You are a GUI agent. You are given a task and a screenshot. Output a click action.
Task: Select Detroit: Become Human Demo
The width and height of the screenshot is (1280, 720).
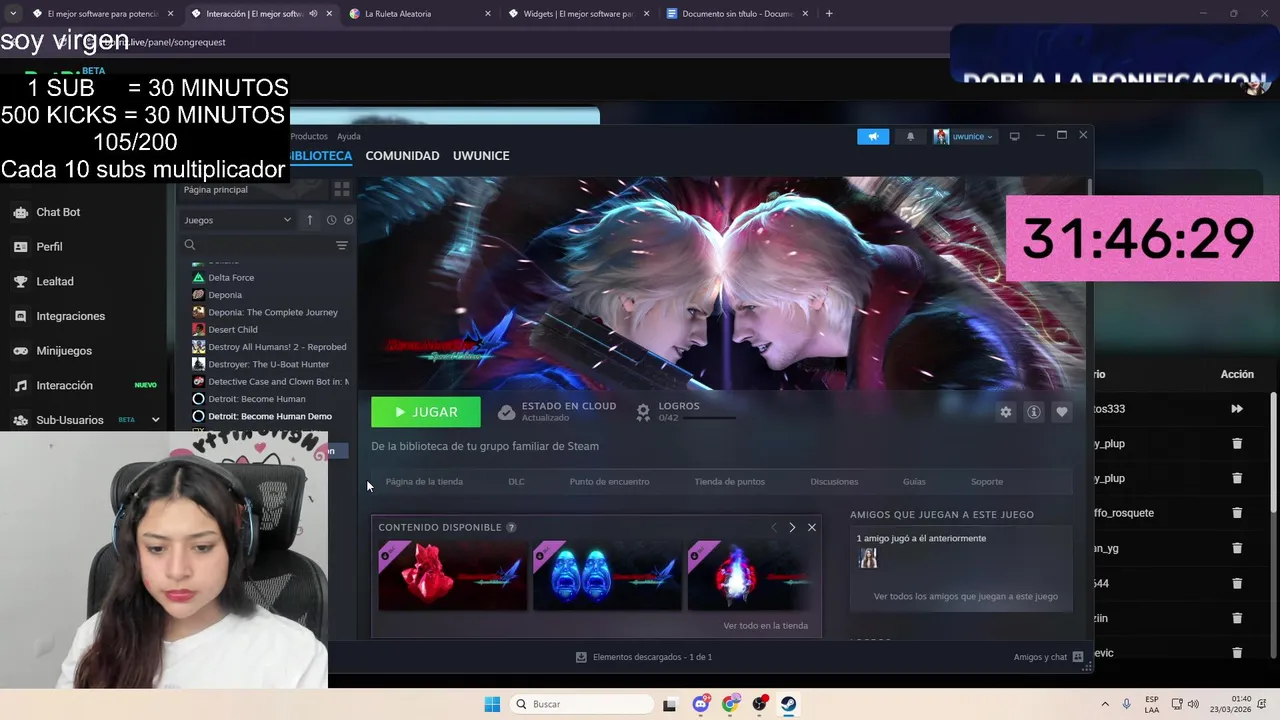(269, 416)
